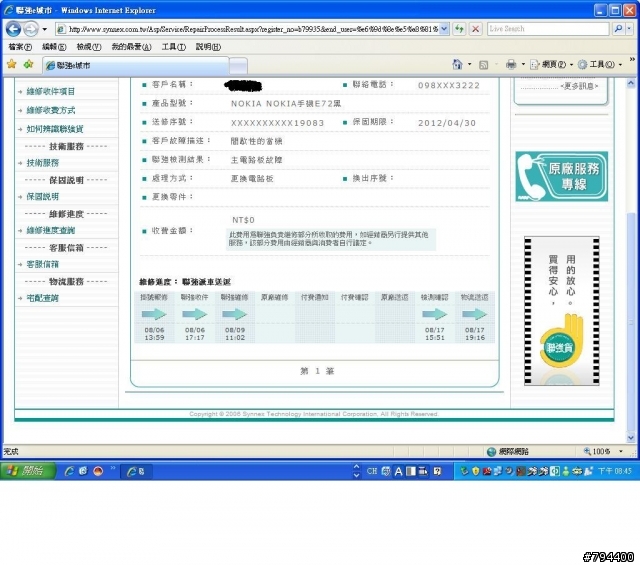
Task: Click 客服信箱 sidebar link
Action: tap(43, 265)
